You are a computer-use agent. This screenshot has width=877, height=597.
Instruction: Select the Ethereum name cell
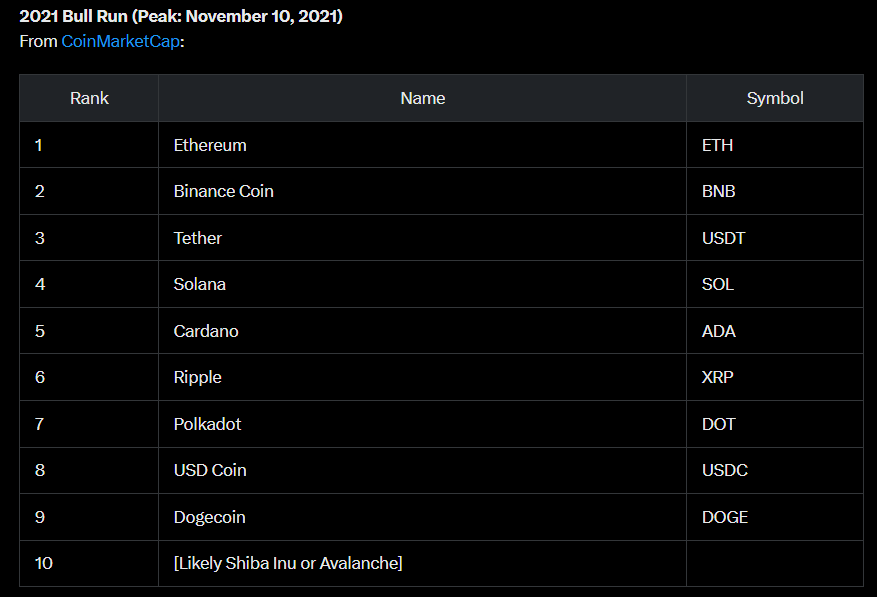pos(210,145)
